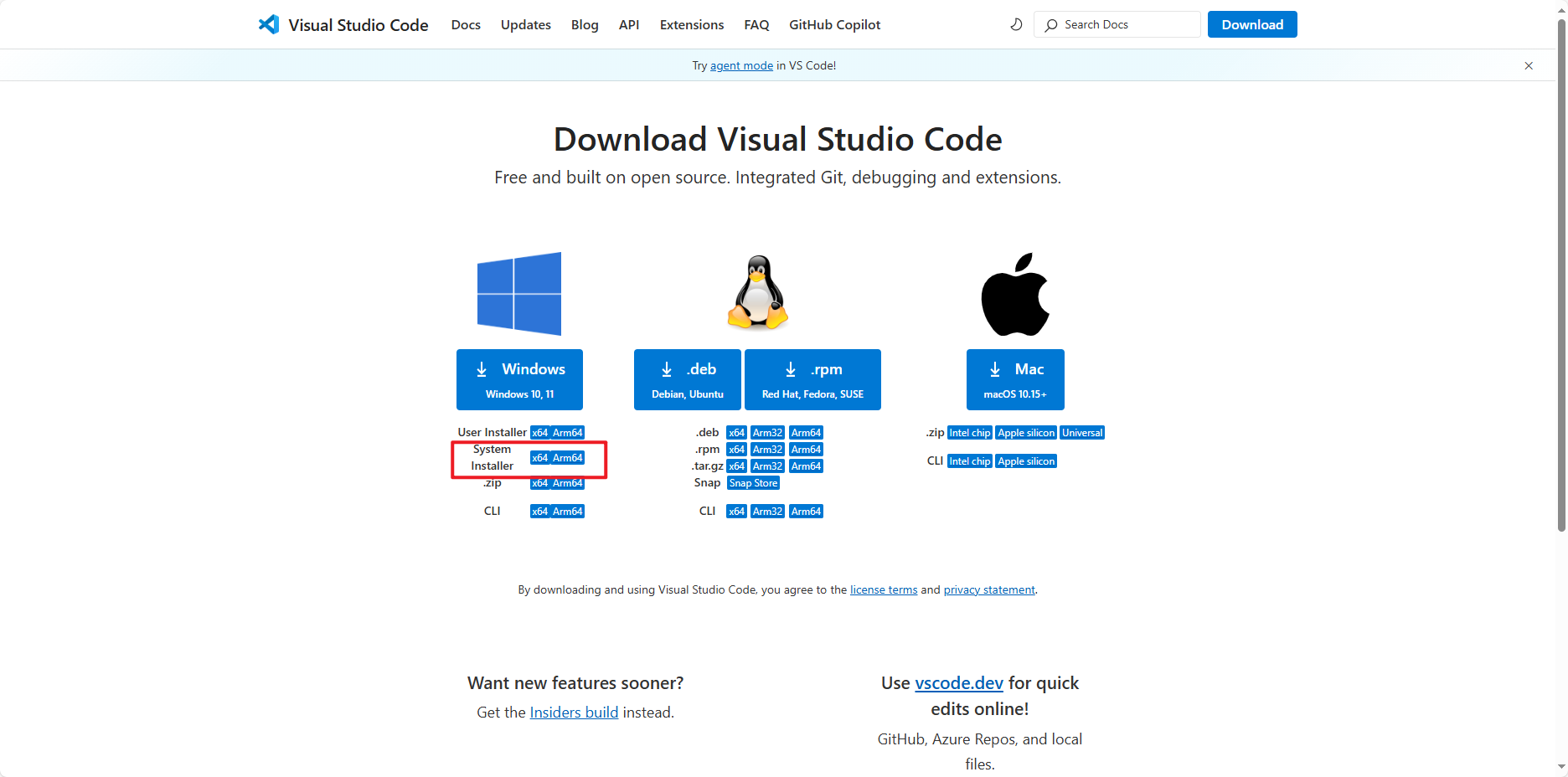The height and width of the screenshot is (777, 1568).
Task: Select Linux .rpm Arm32 download
Action: pyautogui.click(x=767, y=450)
